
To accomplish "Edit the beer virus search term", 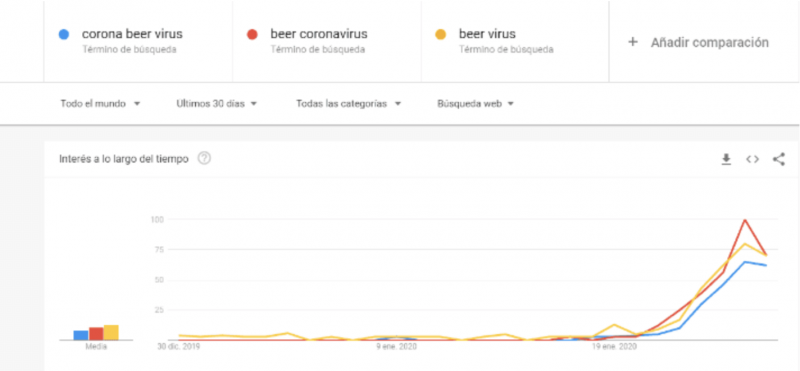I will pos(487,34).
